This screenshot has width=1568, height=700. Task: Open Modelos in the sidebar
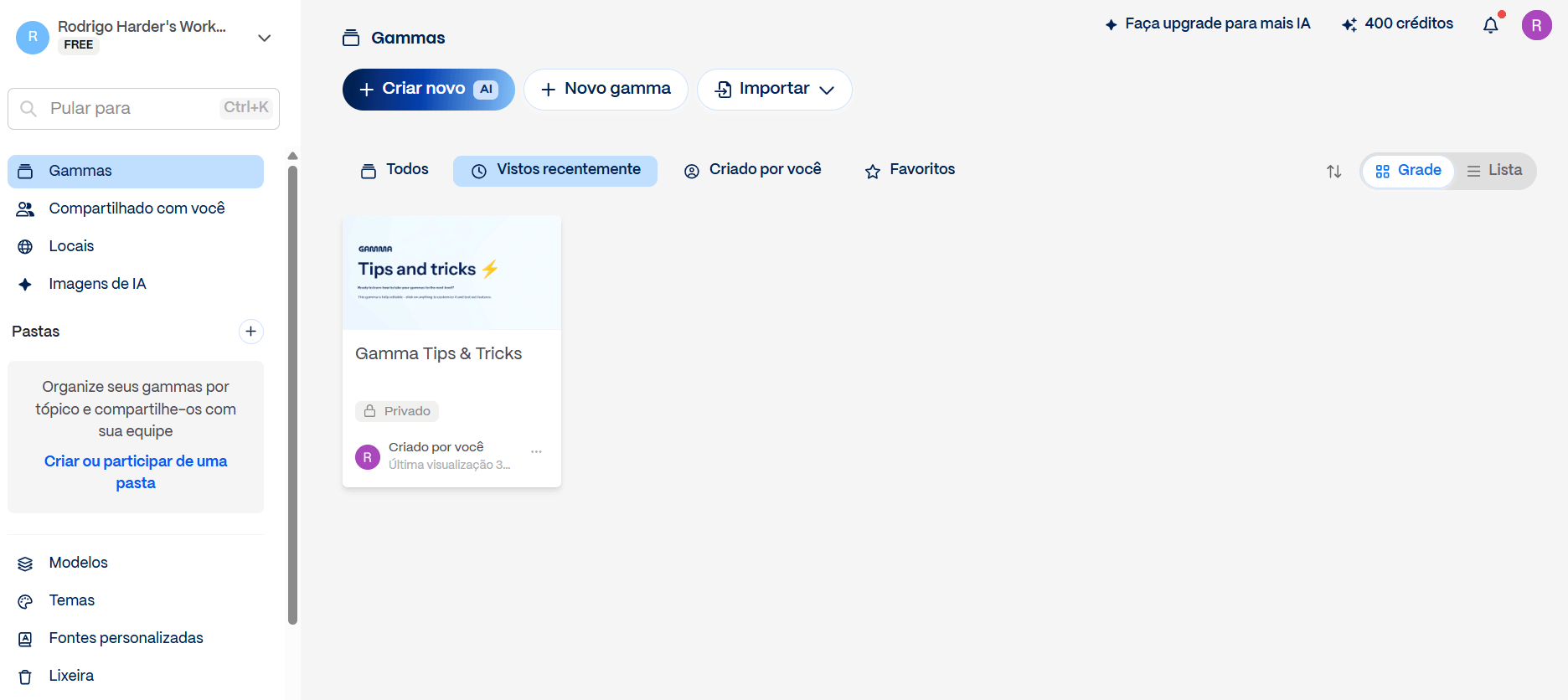(136, 563)
